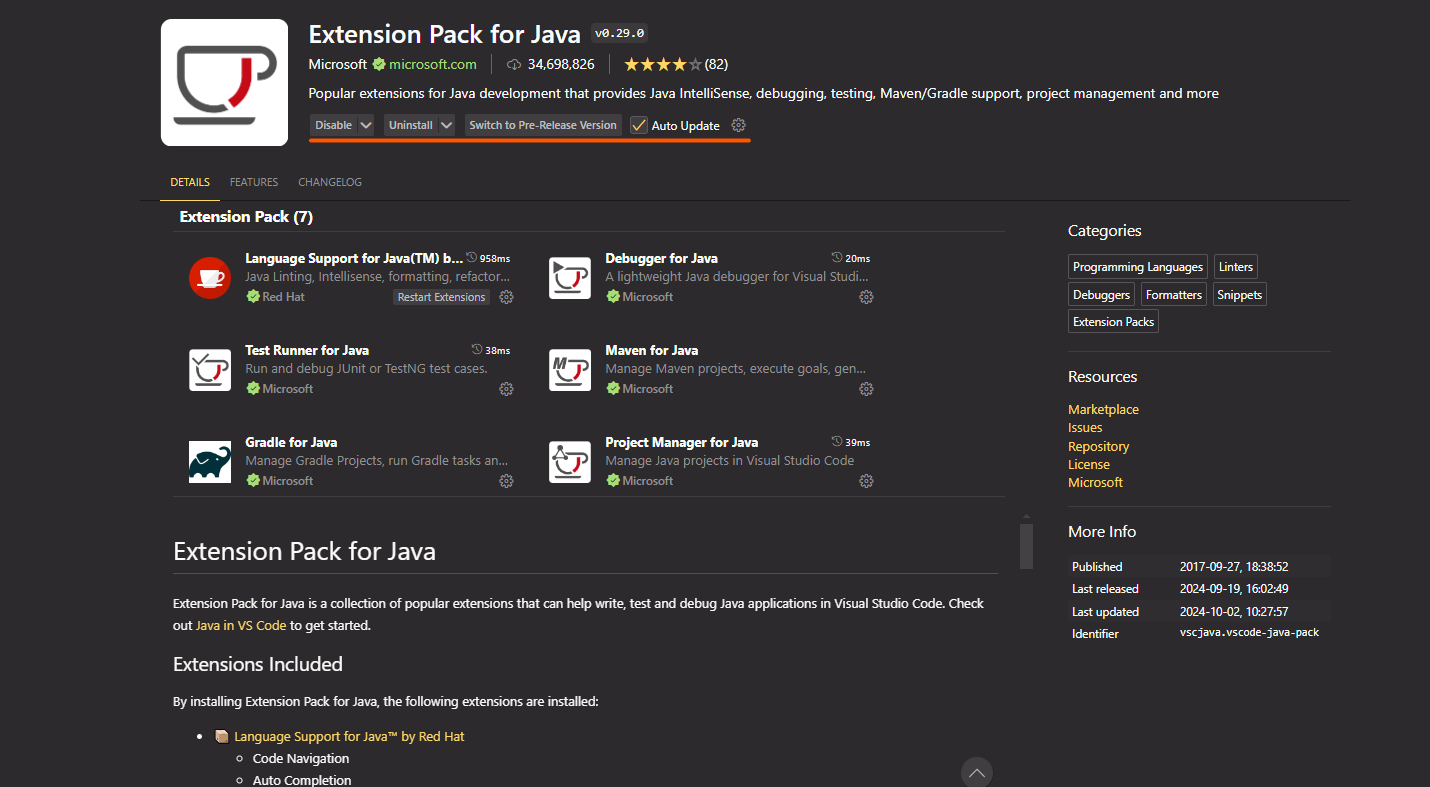1430x787 pixels.
Task: Click the Code Navigation list item
Action: (x=301, y=759)
